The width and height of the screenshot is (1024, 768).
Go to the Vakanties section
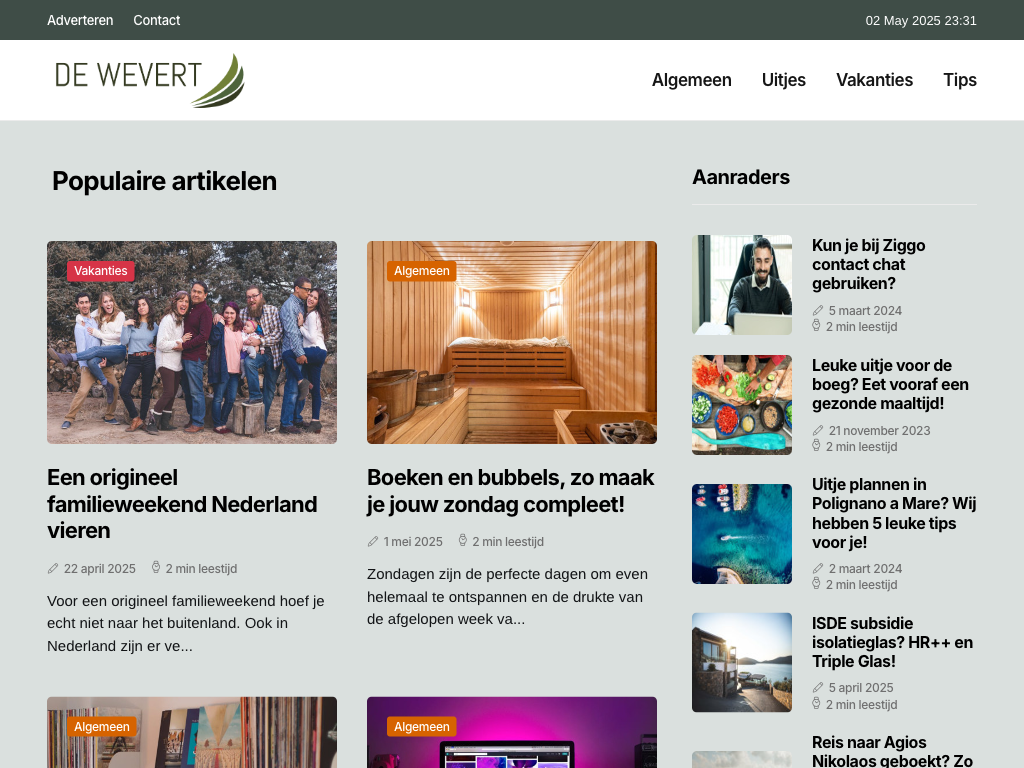pos(874,80)
